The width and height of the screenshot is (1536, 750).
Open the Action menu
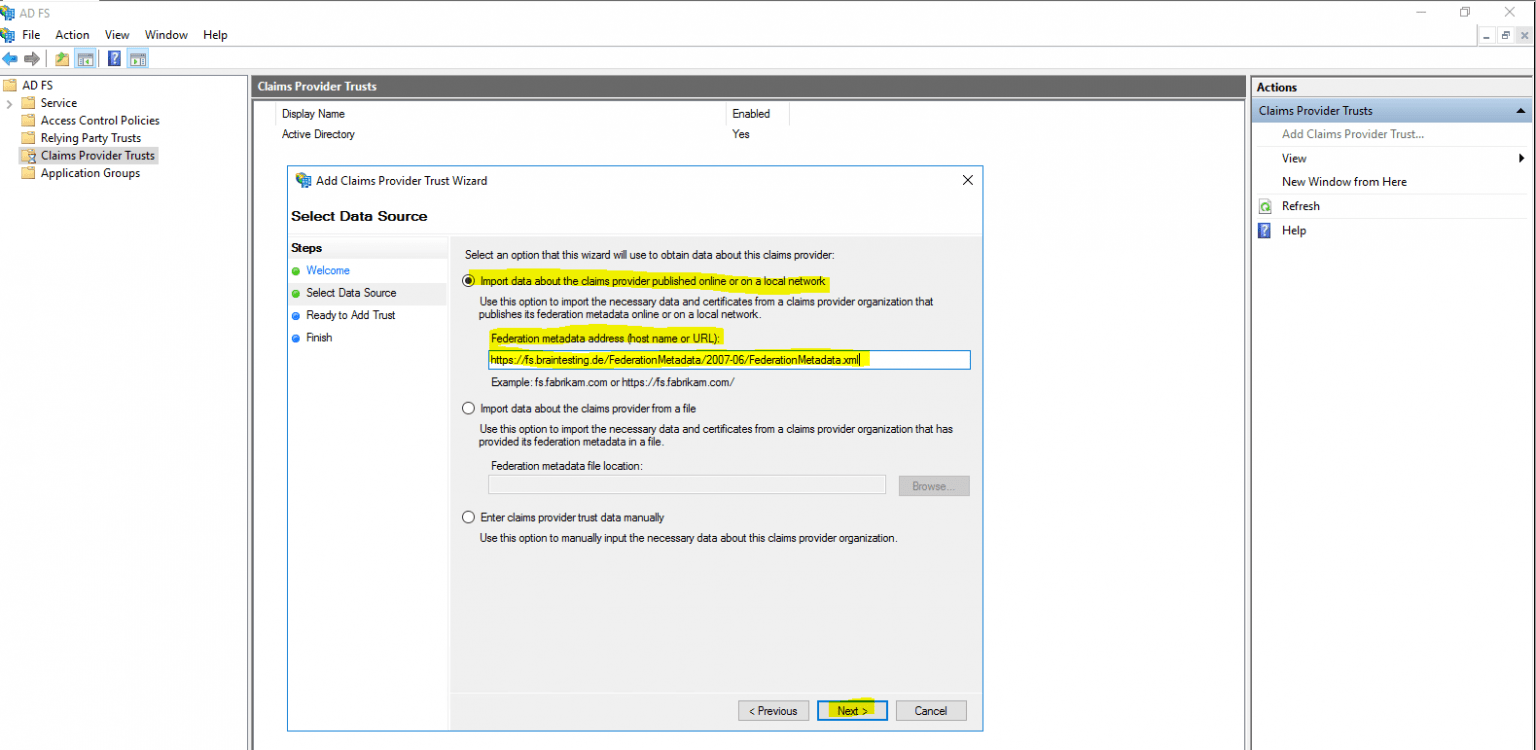pos(72,34)
